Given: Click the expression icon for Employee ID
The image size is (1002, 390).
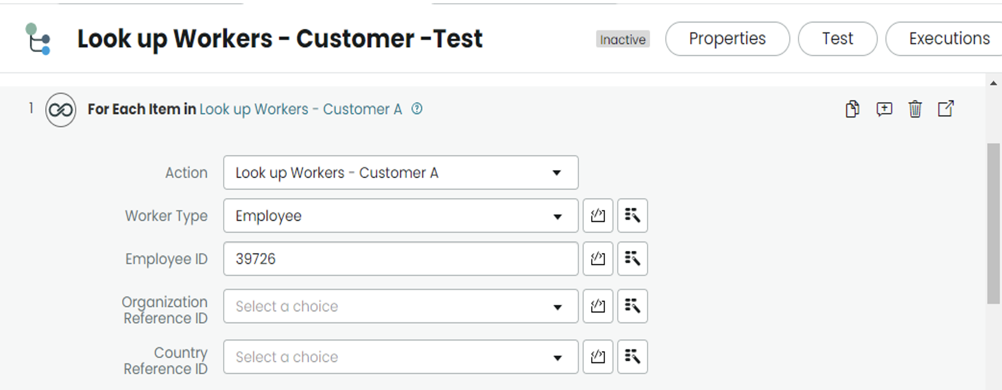Looking at the screenshot, I should (598, 259).
